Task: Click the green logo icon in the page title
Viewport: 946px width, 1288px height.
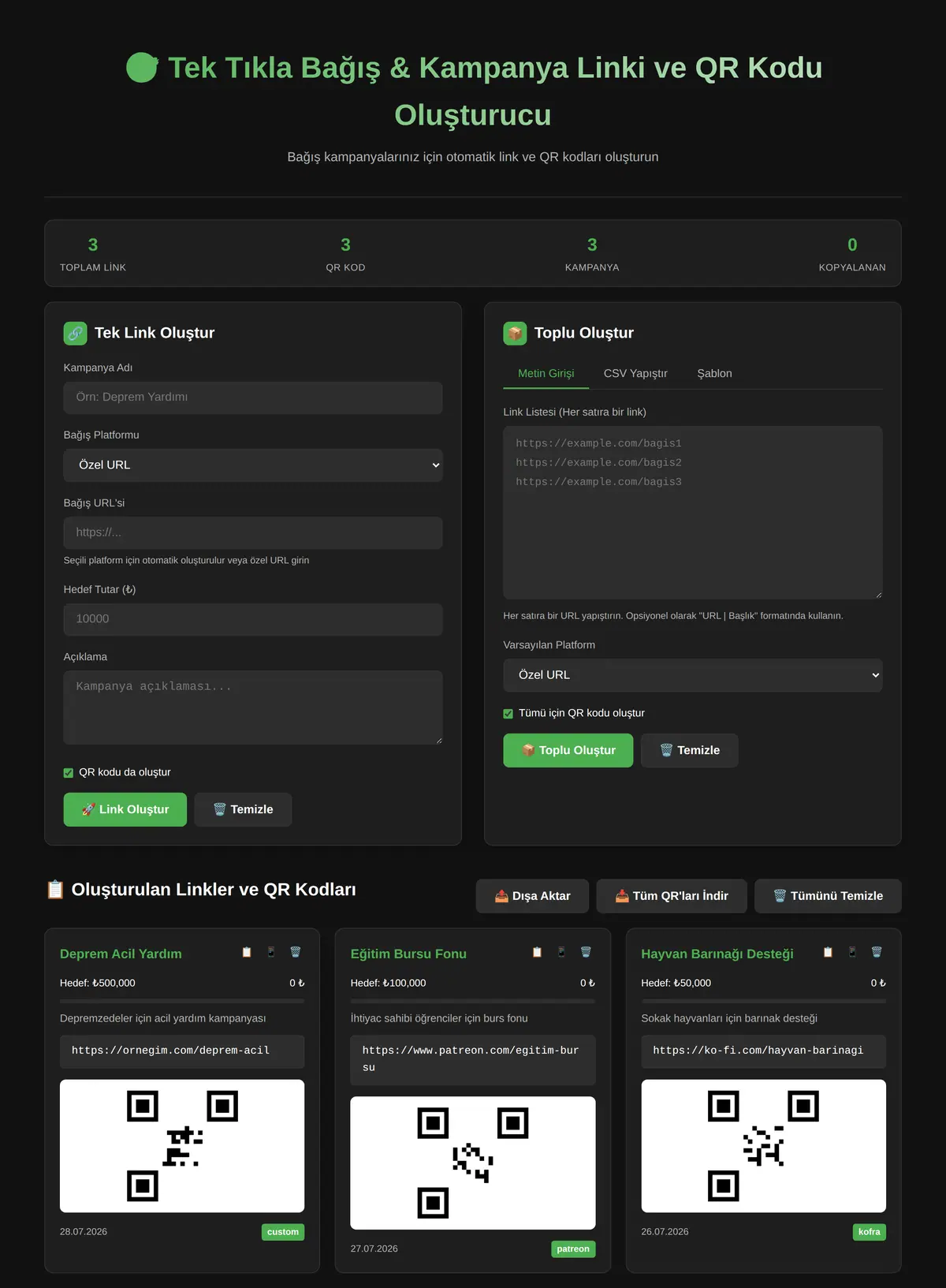Action: (143, 68)
